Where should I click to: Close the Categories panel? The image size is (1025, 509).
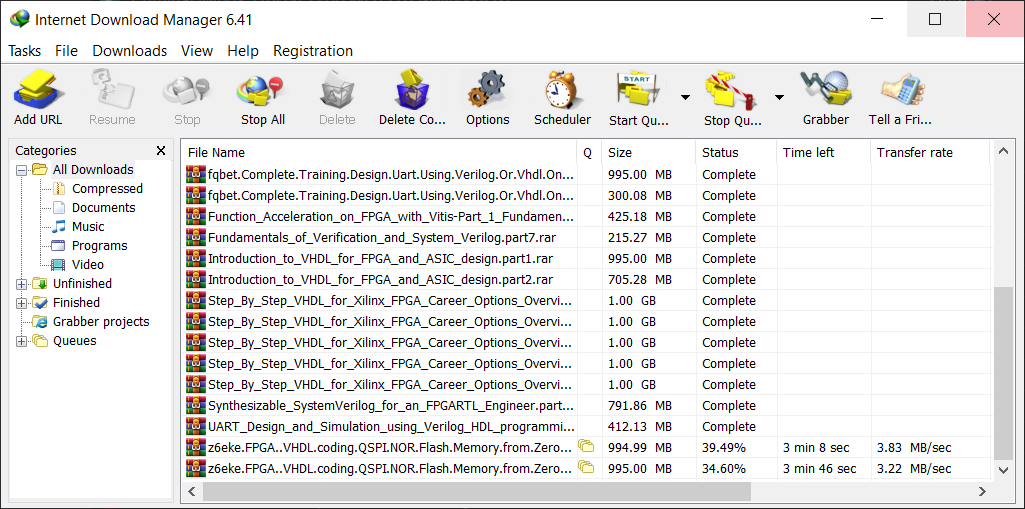(161, 151)
